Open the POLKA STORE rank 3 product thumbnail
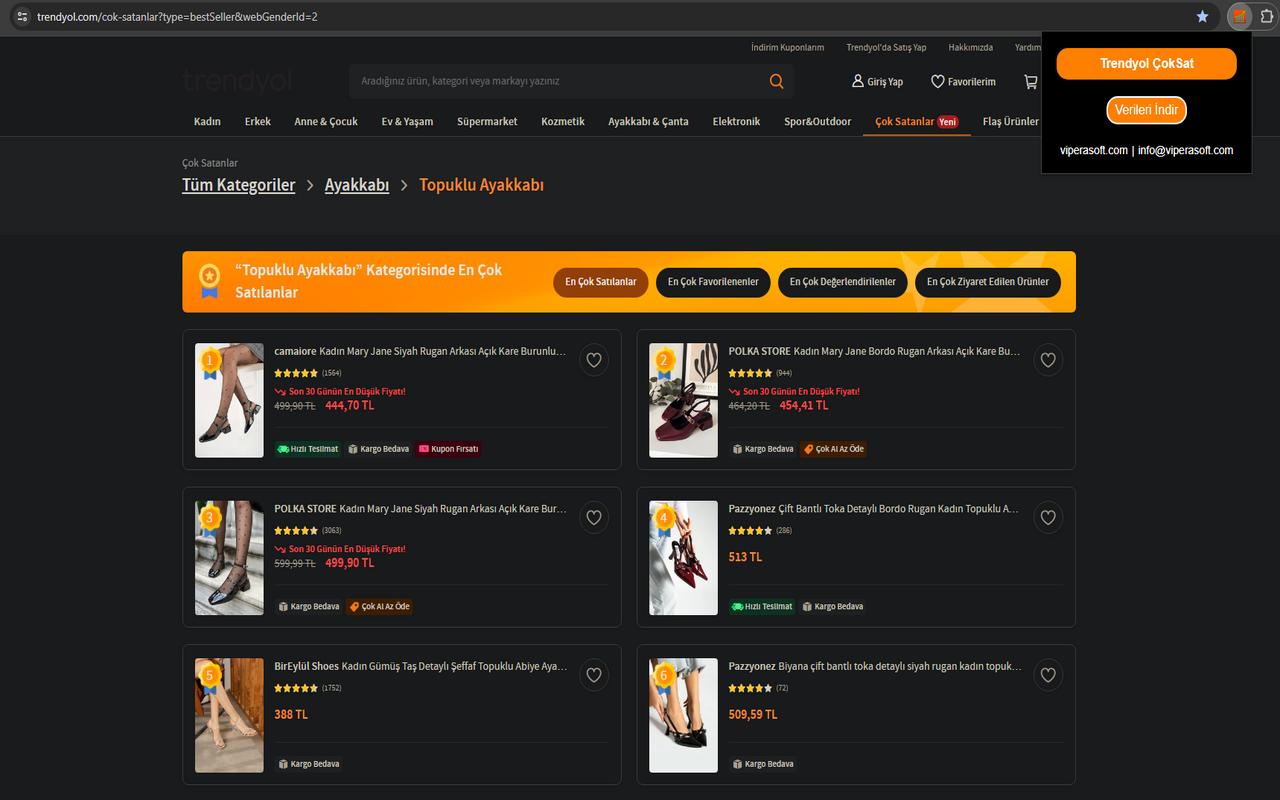 pyautogui.click(x=229, y=558)
